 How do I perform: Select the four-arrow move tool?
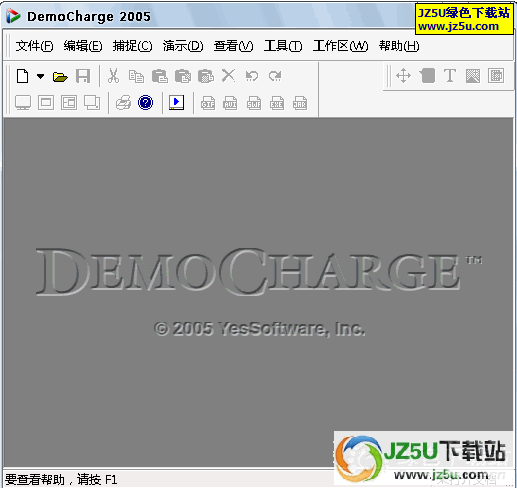tap(403, 76)
